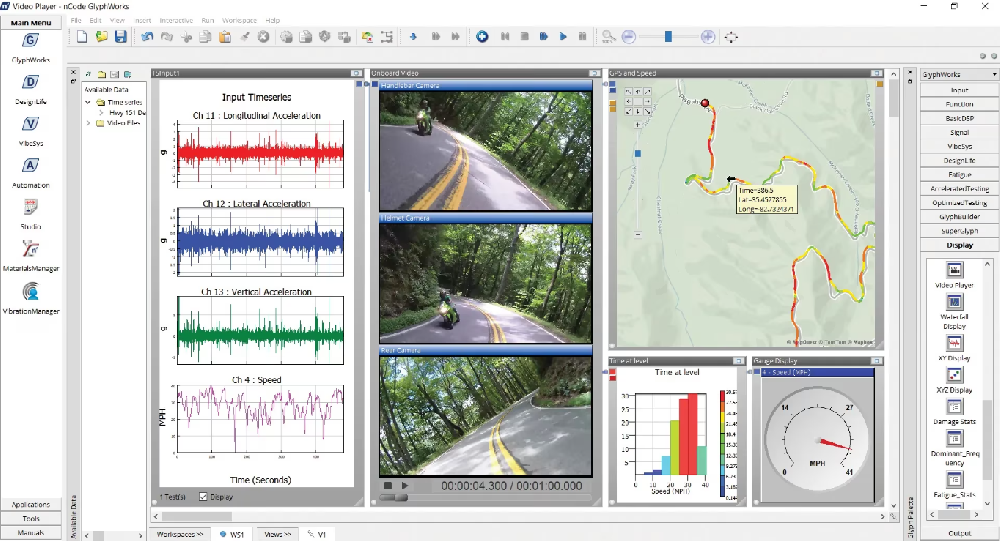Image resolution: width=1000 pixels, height=541 pixels.
Task: Toggle the Display checkbox under timeseries
Action: pos(205,496)
